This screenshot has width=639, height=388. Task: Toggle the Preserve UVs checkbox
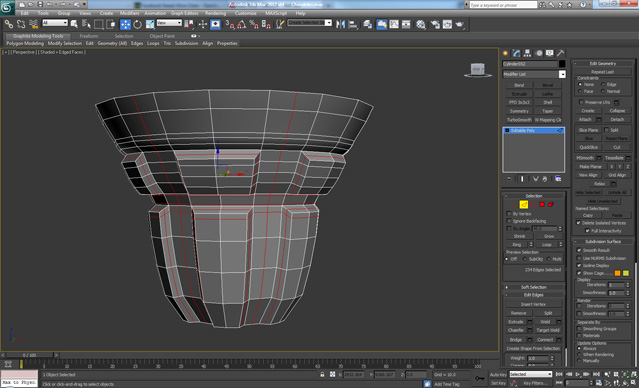[x=581, y=102]
